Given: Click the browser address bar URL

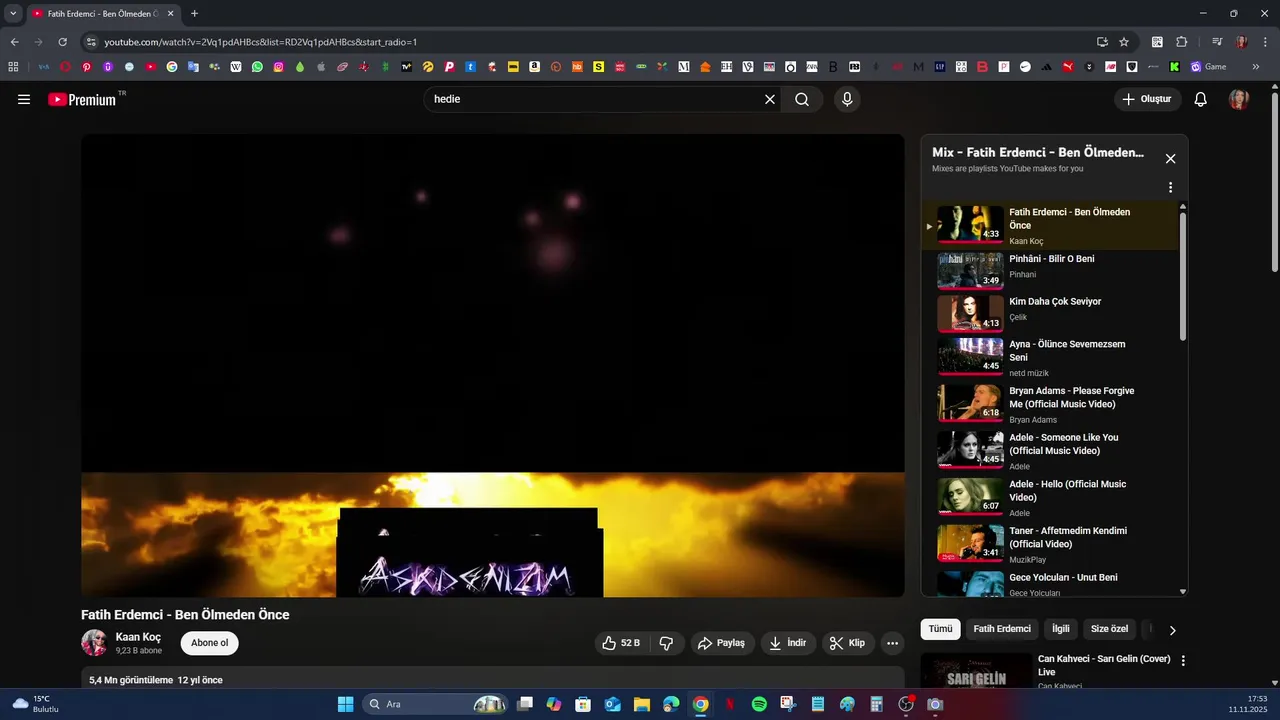Looking at the screenshot, I should click(260, 42).
